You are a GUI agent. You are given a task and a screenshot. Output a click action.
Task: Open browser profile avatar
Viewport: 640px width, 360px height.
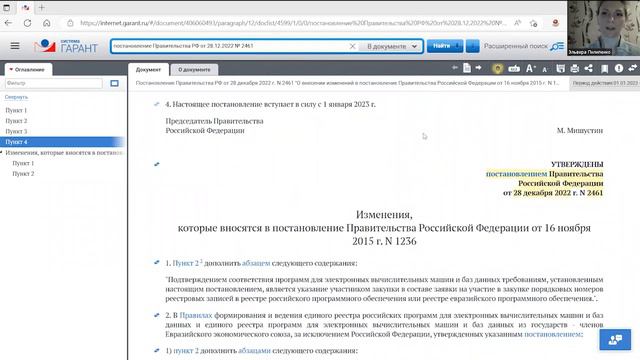[555, 23]
